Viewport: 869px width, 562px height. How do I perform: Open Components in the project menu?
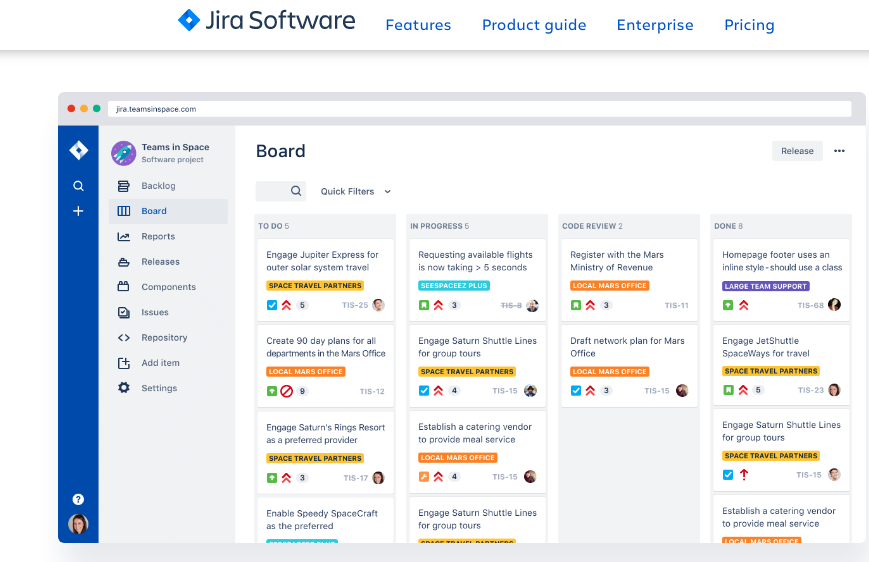tap(168, 287)
